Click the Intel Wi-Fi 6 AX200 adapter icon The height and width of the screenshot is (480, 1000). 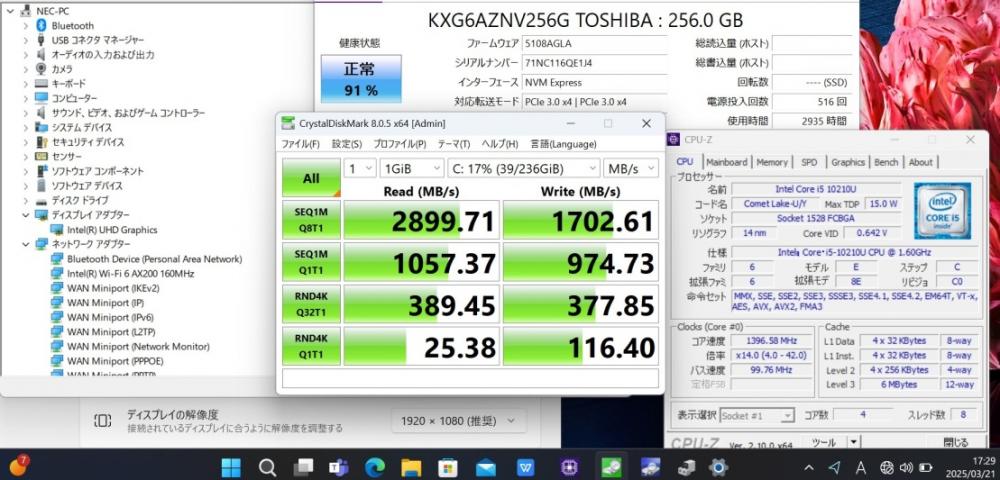tap(57, 273)
